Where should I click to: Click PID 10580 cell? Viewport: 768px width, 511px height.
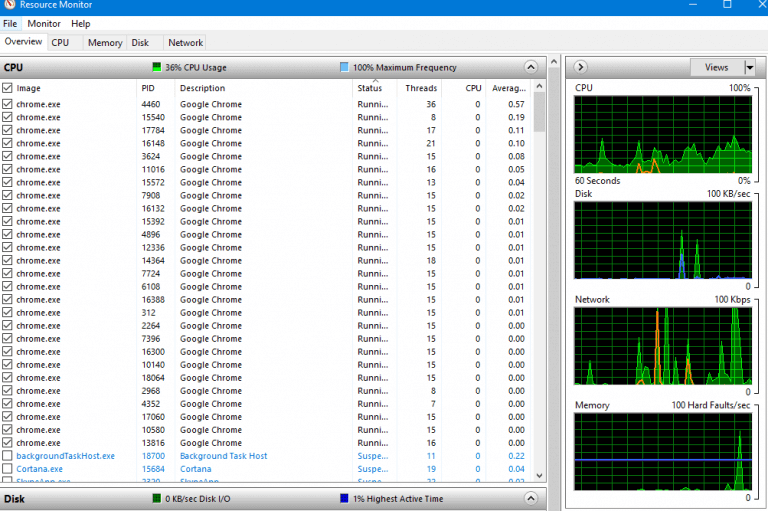point(153,430)
